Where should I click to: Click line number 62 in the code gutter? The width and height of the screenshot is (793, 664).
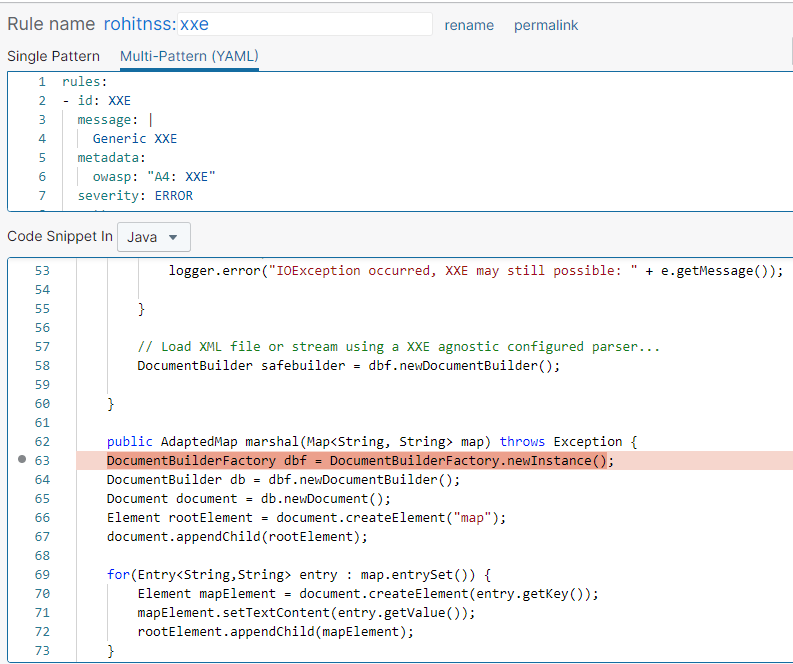coord(42,441)
